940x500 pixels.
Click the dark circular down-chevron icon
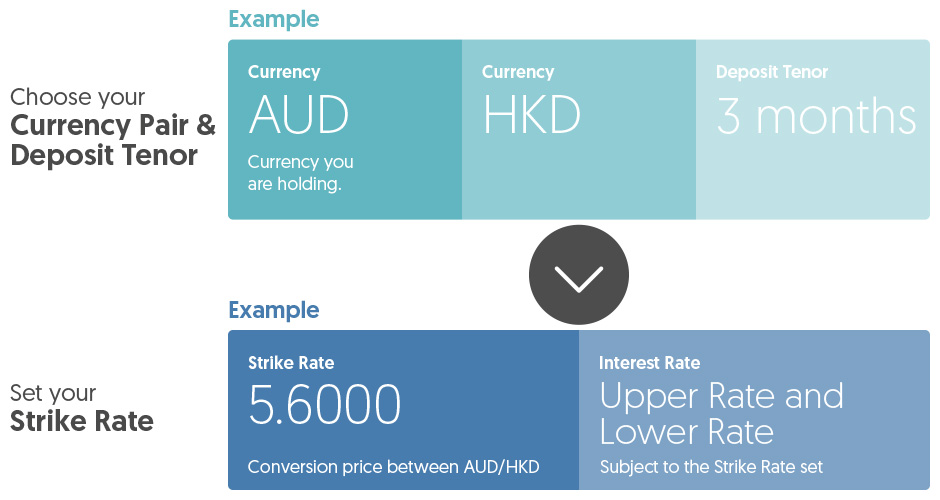click(x=579, y=275)
